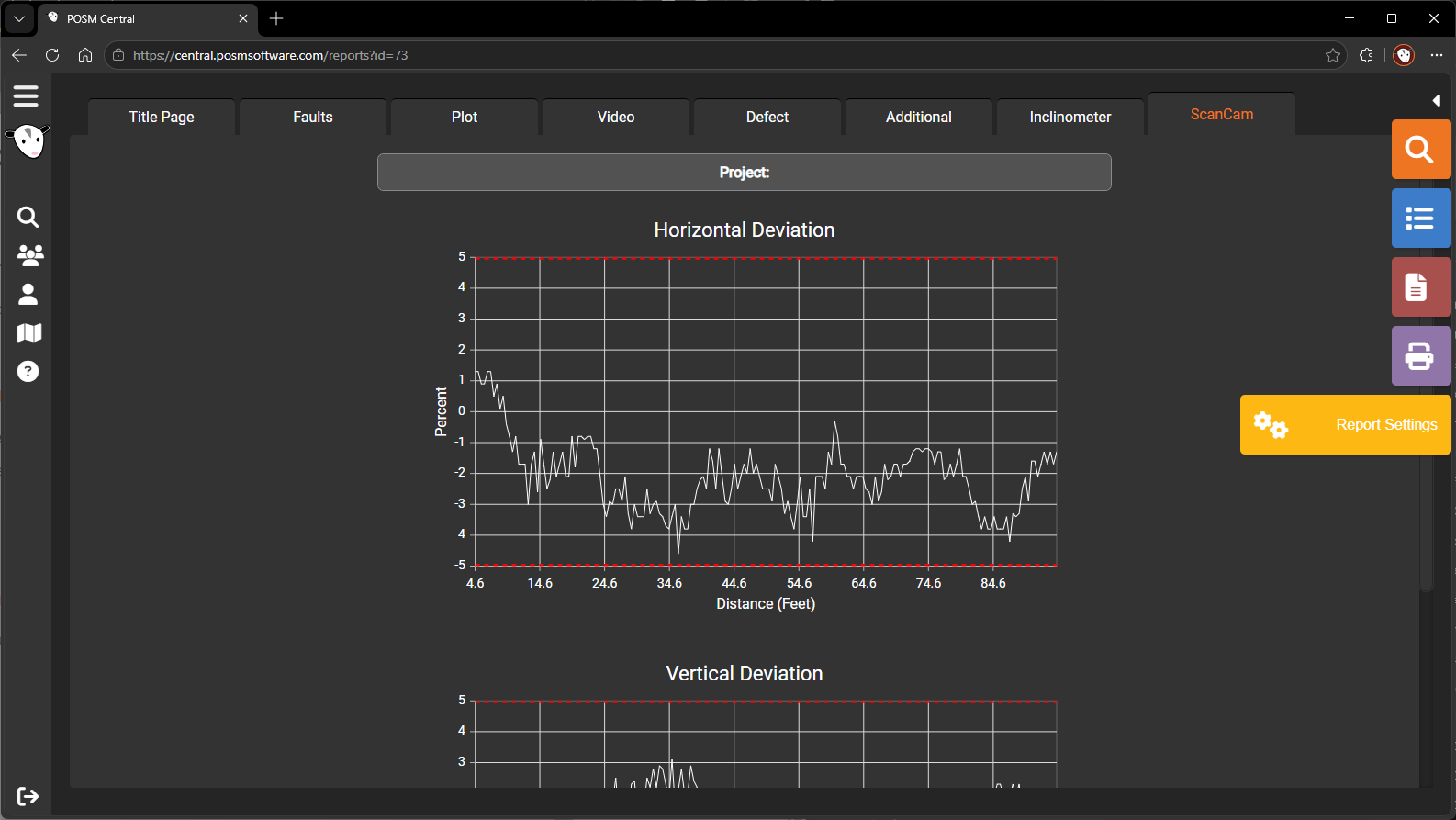Viewport: 1456px width, 820px height.
Task: Switch to the Video tab
Action: 616,117
